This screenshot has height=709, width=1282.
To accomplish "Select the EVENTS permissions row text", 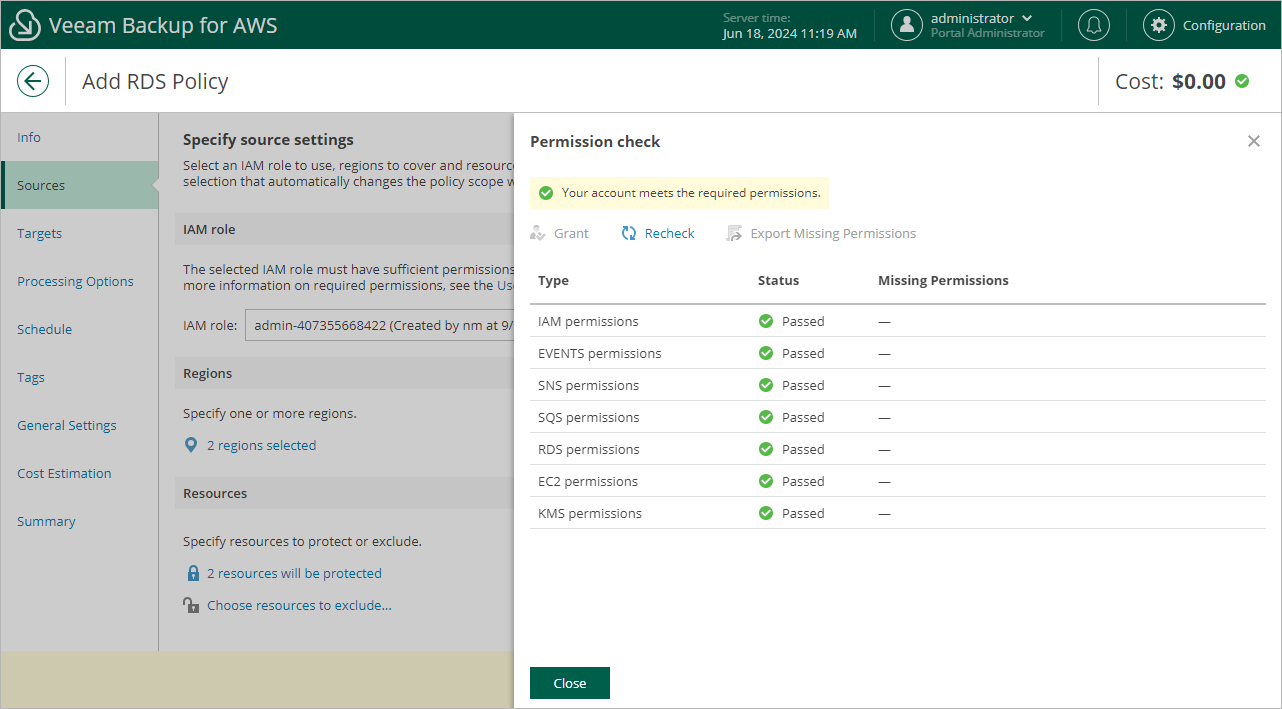I will [x=599, y=353].
